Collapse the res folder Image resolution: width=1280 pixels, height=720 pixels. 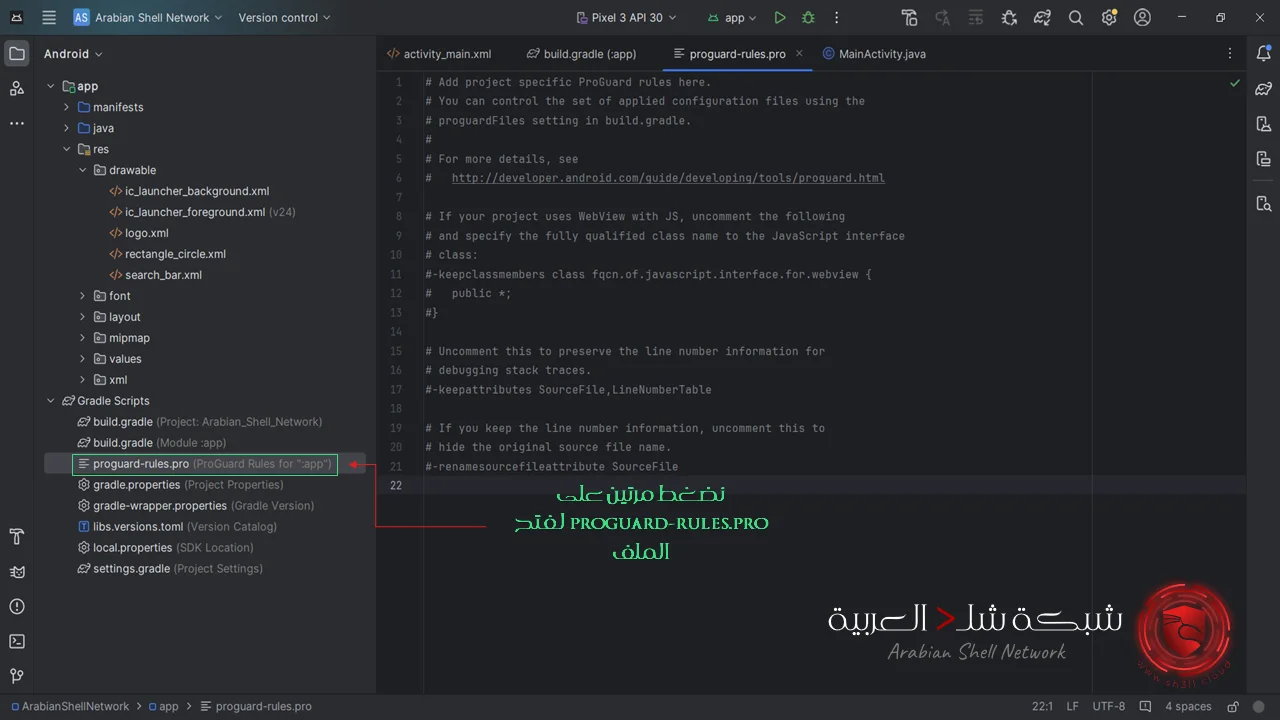tap(67, 149)
